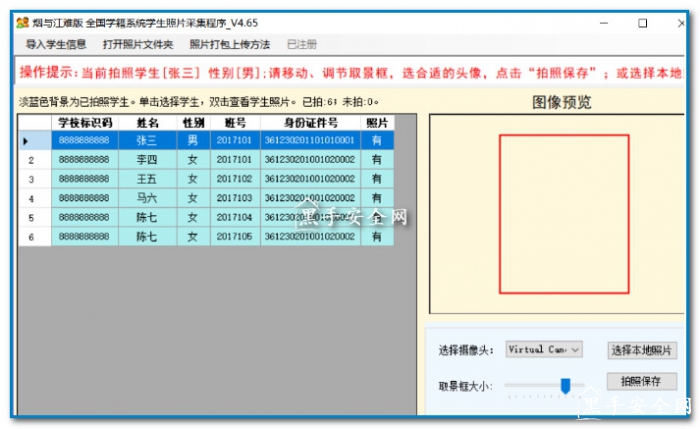This screenshot has height=429, width=700.
Task: Click the 取景框大小 slider handle
Action: point(566,385)
